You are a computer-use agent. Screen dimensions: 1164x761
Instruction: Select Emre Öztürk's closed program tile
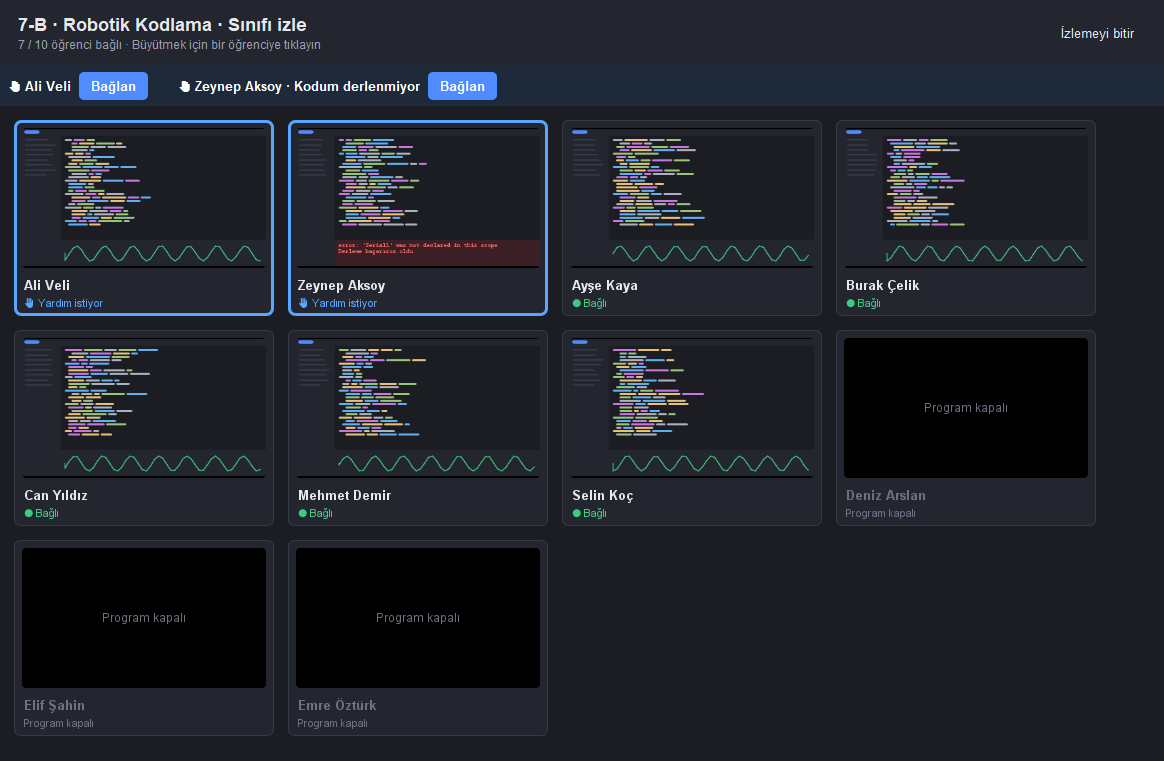[x=418, y=638]
